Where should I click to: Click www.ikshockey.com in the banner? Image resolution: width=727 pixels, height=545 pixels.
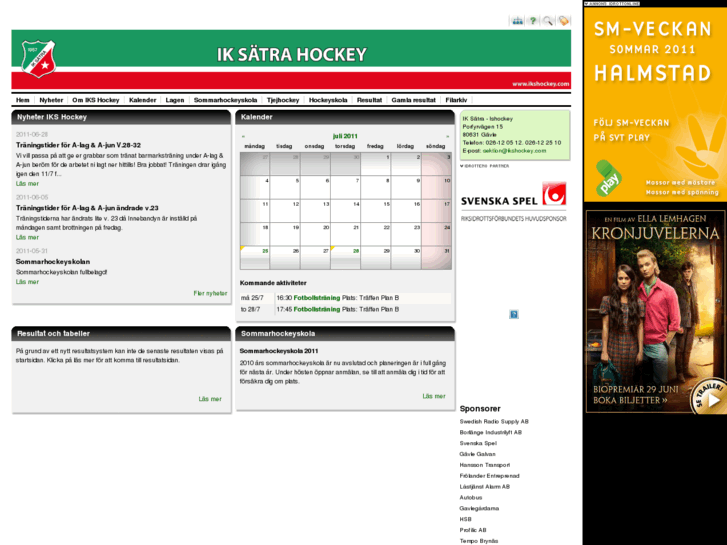pos(541,84)
